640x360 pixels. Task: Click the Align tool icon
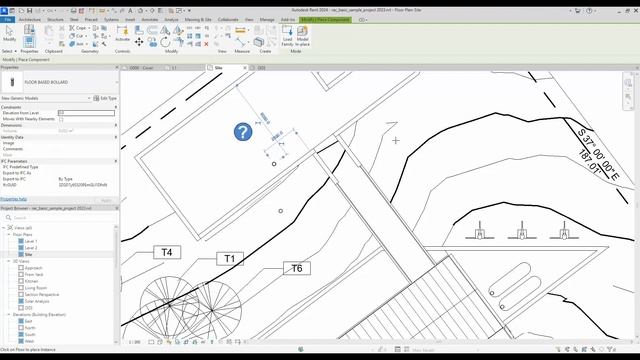139,30
